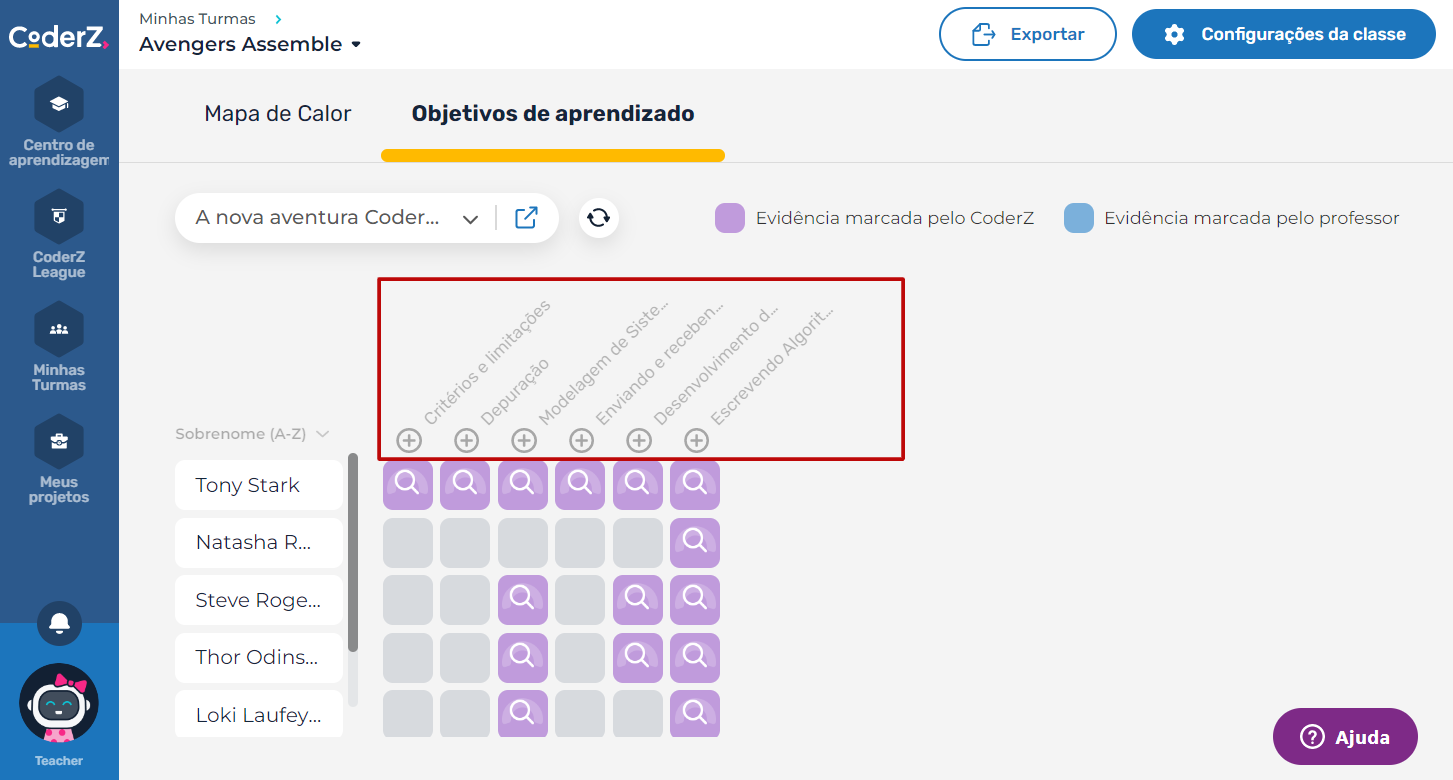The image size is (1453, 780).
Task: Click the purple CoderZ evidence legend swatch
Action: point(730,218)
